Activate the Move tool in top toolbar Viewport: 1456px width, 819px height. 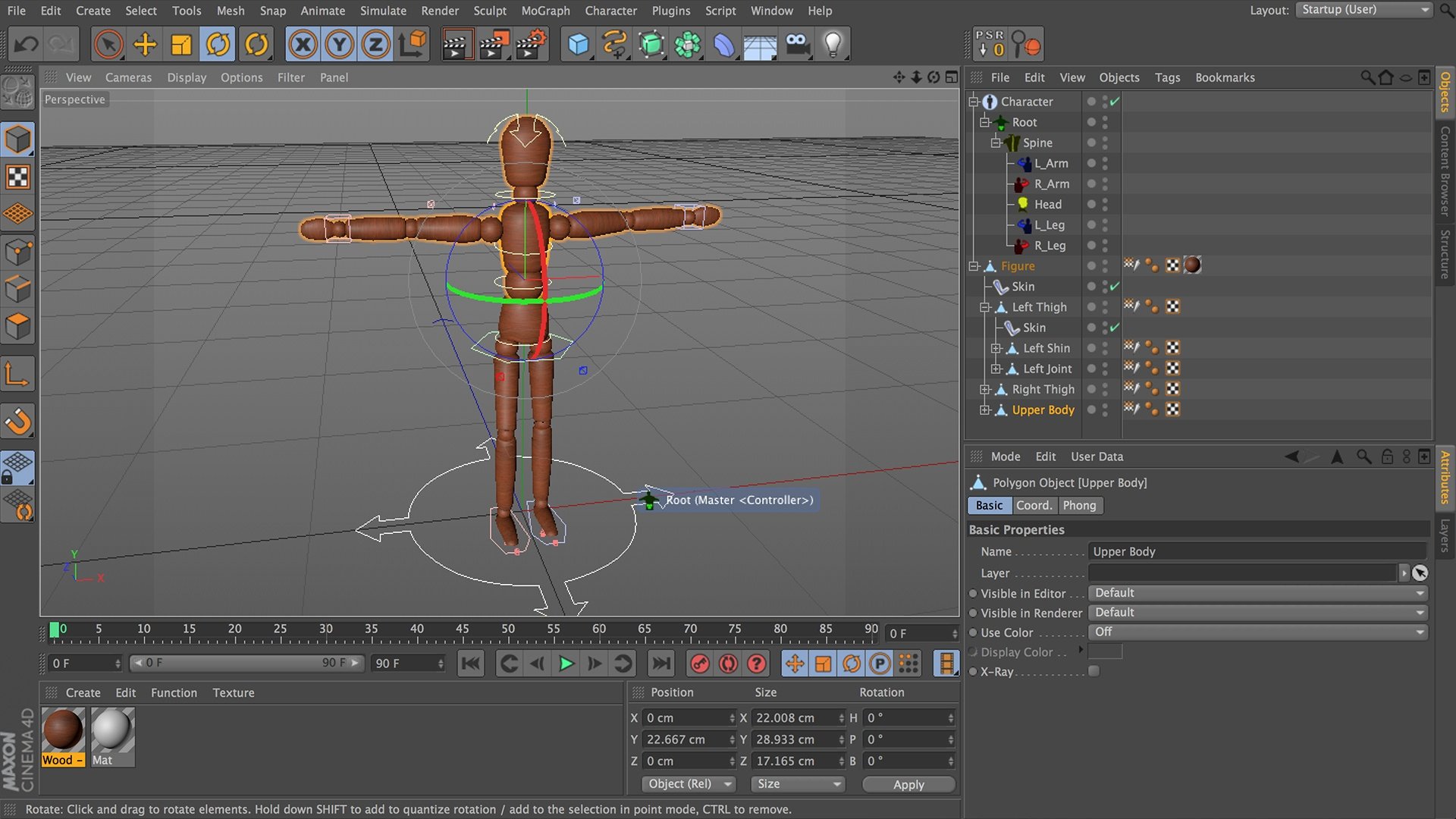click(145, 45)
